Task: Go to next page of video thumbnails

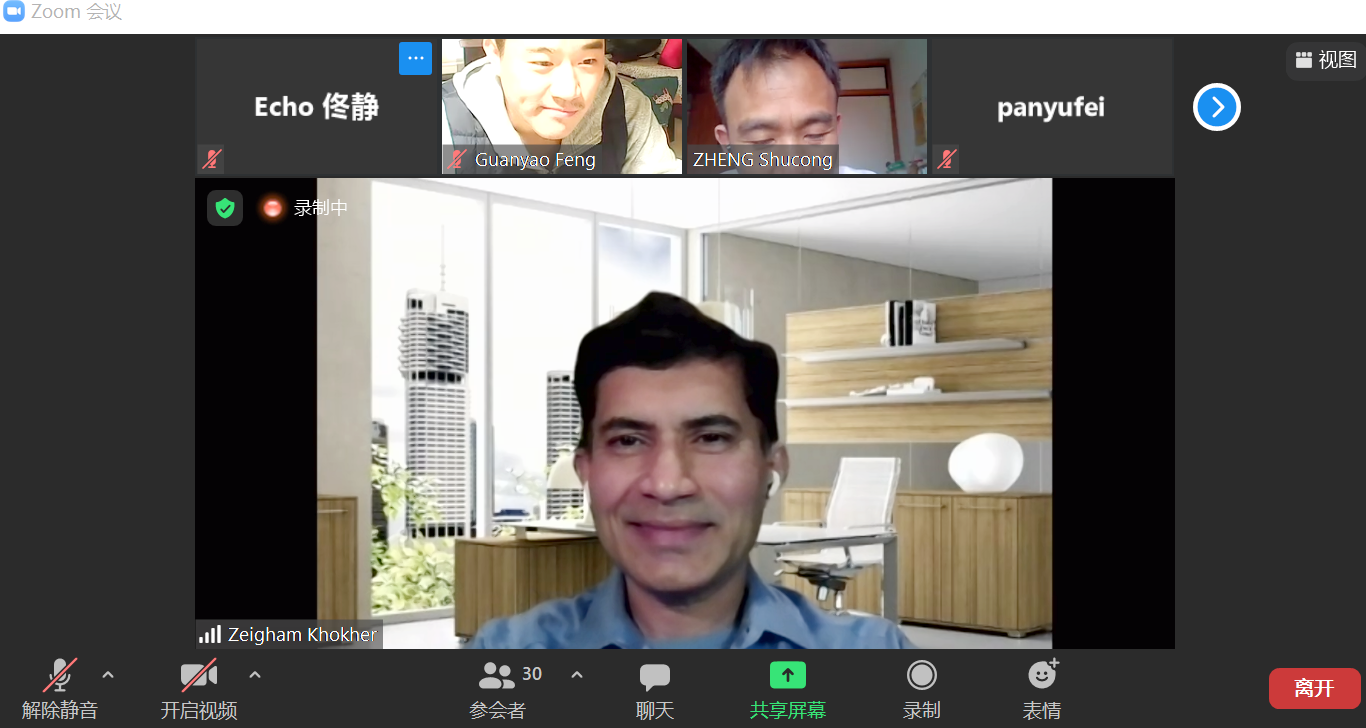Action: pos(1216,107)
